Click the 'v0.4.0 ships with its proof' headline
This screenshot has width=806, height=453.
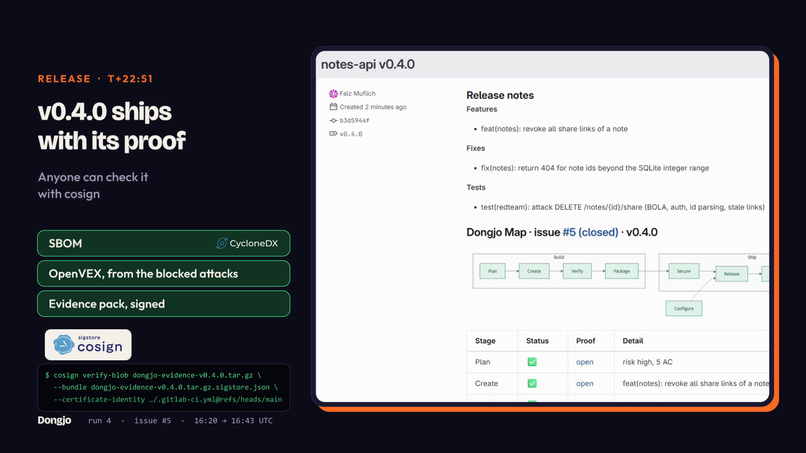[x=112, y=126]
